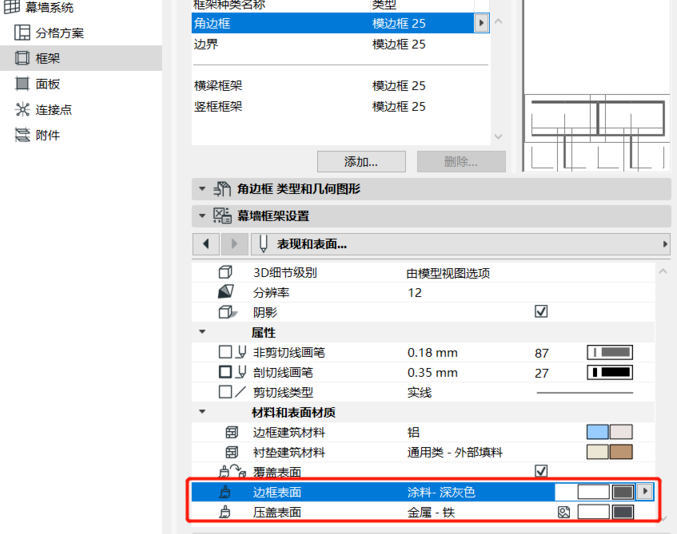
Task: Go to next settings page arrow
Action: [x=234, y=244]
